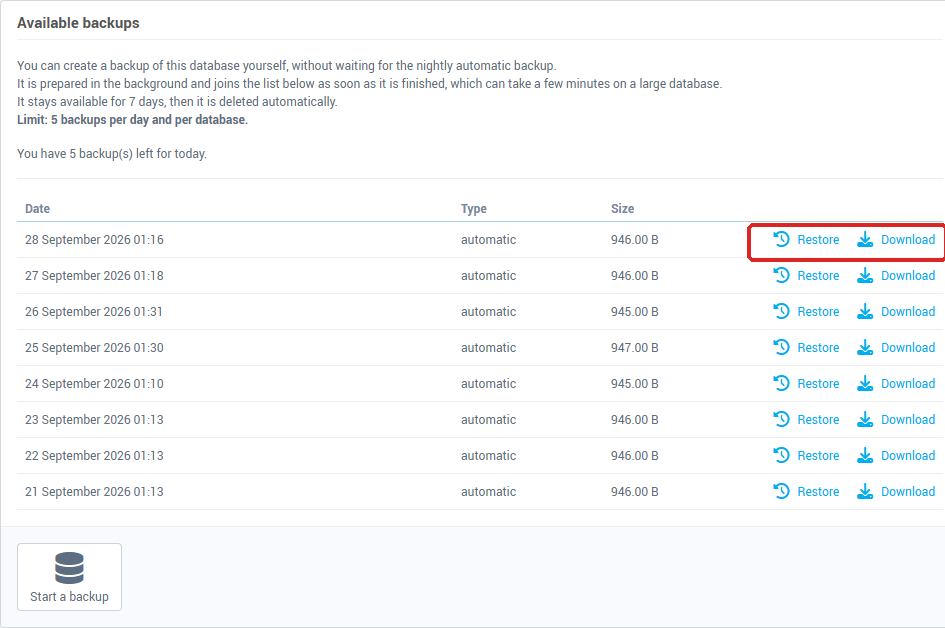945x628 pixels.
Task: Download link text for 24 September 01:10
Action: (x=908, y=384)
